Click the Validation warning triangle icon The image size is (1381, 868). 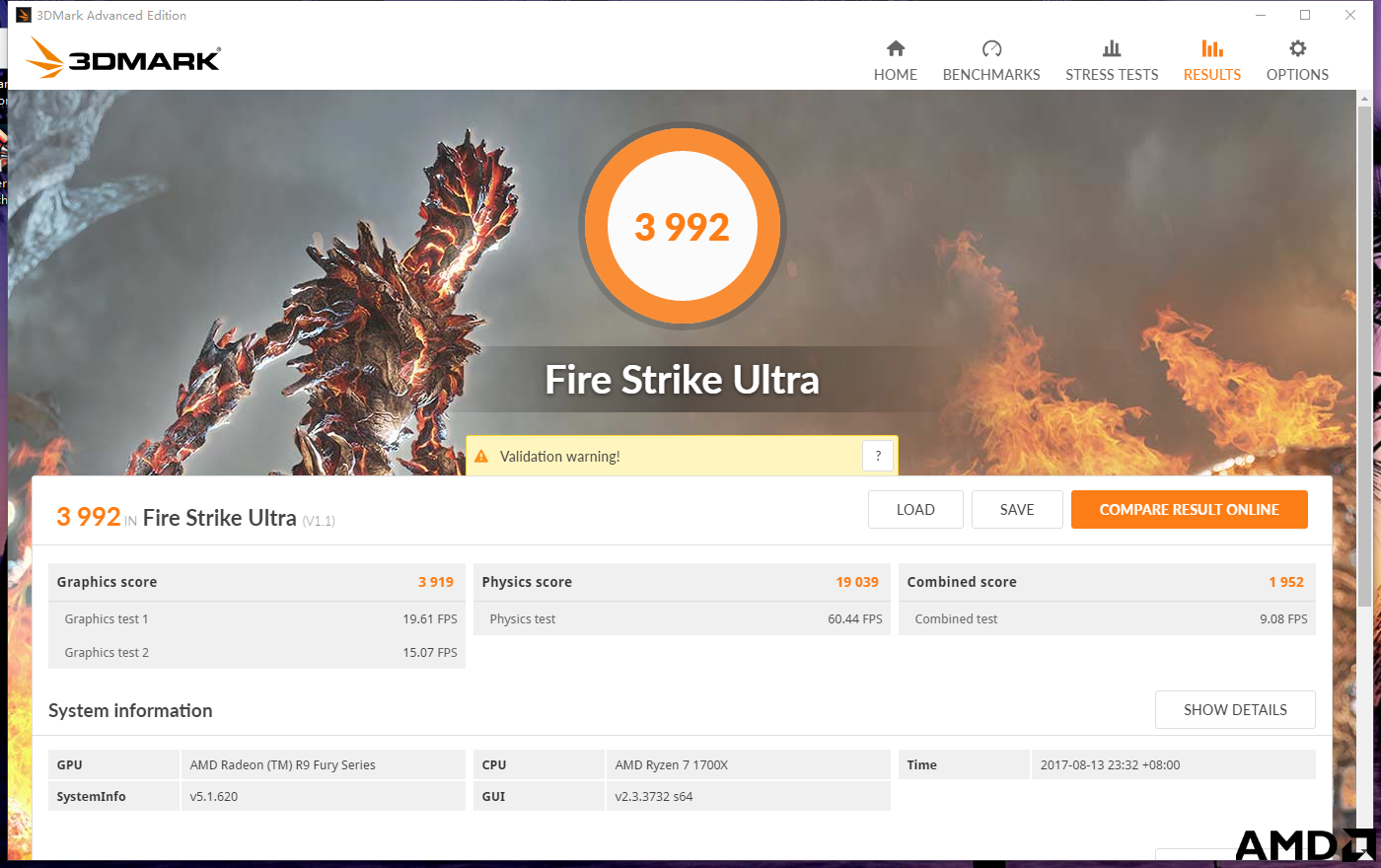[481, 457]
